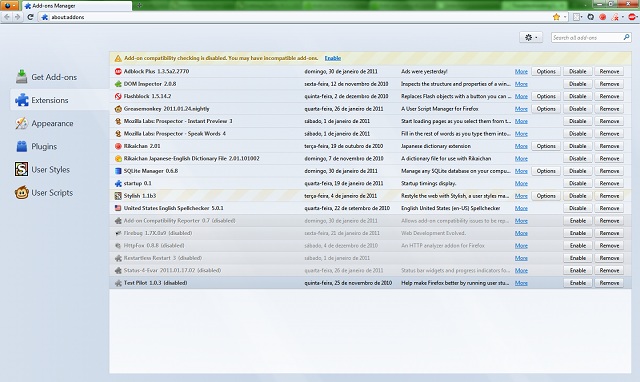Click the back navigation arrow
Image resolution: width=640 pixels, height=382 pixels.
click(x=7, y=17)
